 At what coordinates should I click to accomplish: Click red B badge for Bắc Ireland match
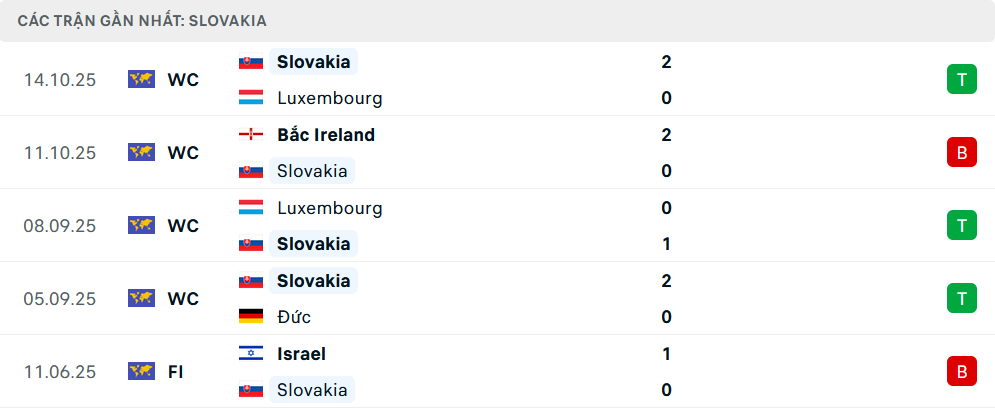pyautogui.click(x=961, y=152)
